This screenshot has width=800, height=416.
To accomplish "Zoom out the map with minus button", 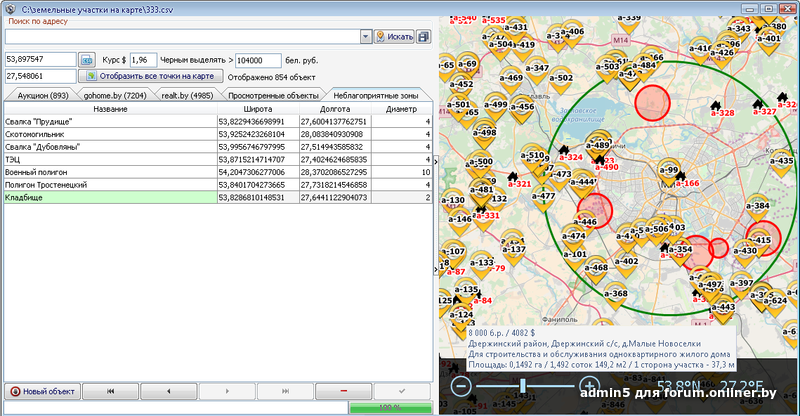I will point(461,386).
